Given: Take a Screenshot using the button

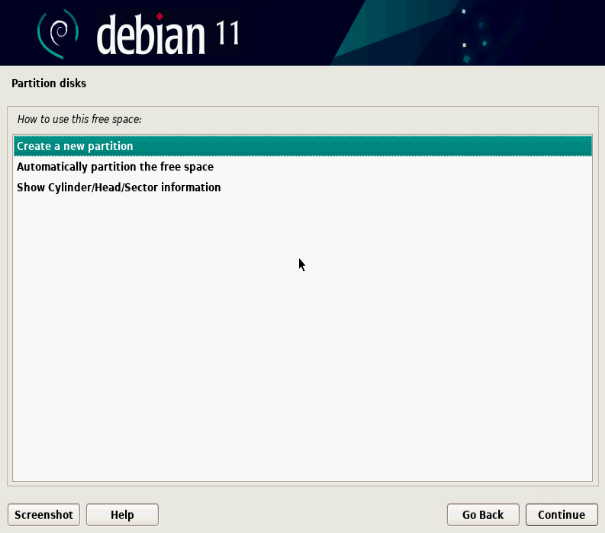Looking at the screenshot, I should click(x=44, y=514).
